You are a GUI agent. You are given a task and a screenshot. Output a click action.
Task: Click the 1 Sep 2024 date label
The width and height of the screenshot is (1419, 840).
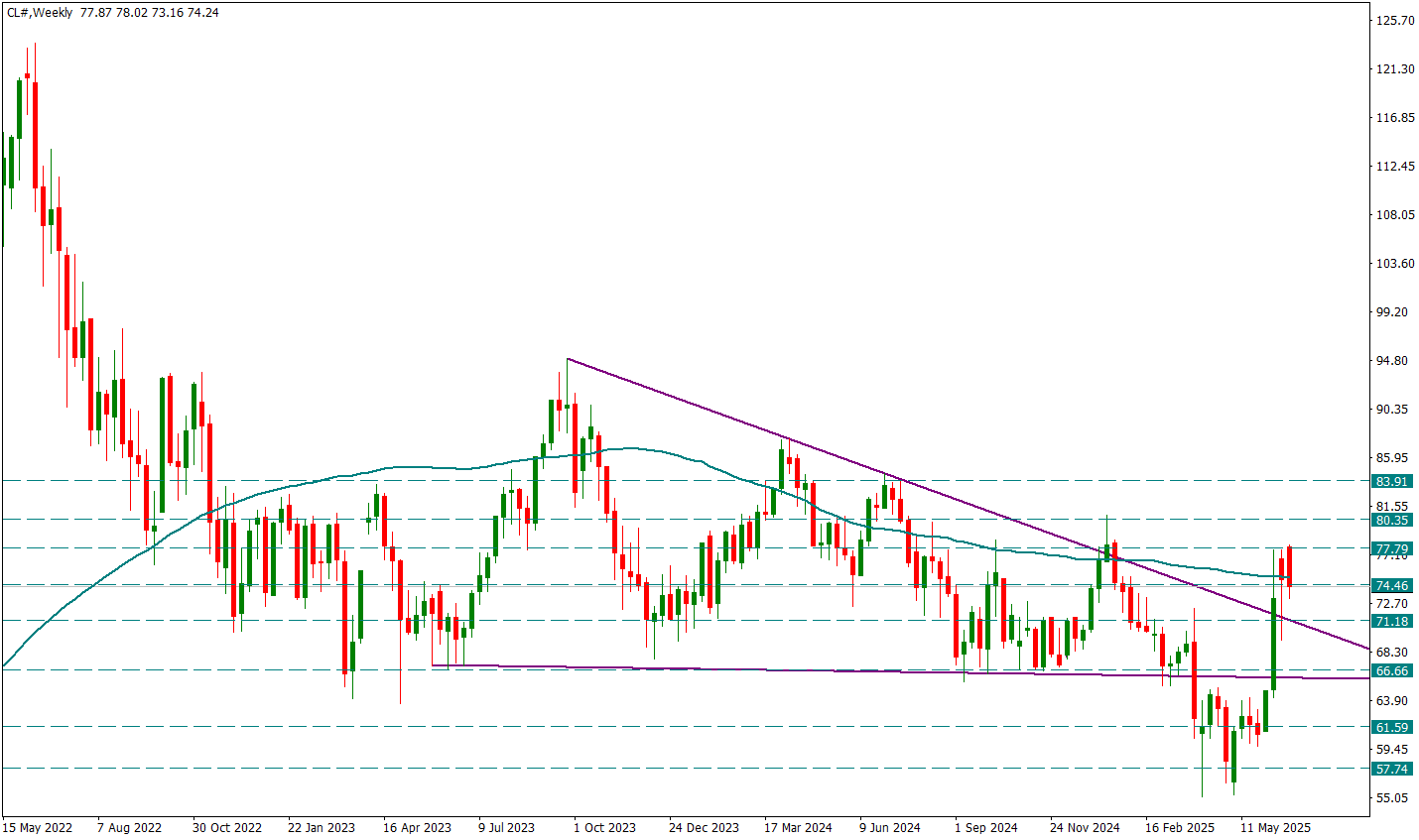(986, 827)
